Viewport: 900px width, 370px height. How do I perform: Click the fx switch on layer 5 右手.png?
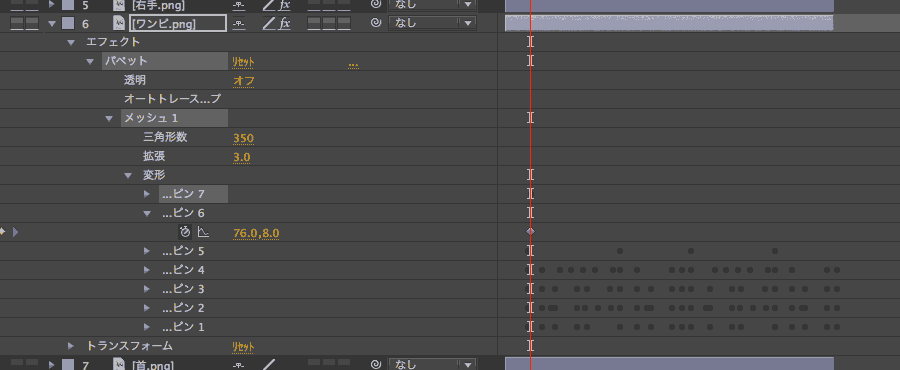point(284,5)
